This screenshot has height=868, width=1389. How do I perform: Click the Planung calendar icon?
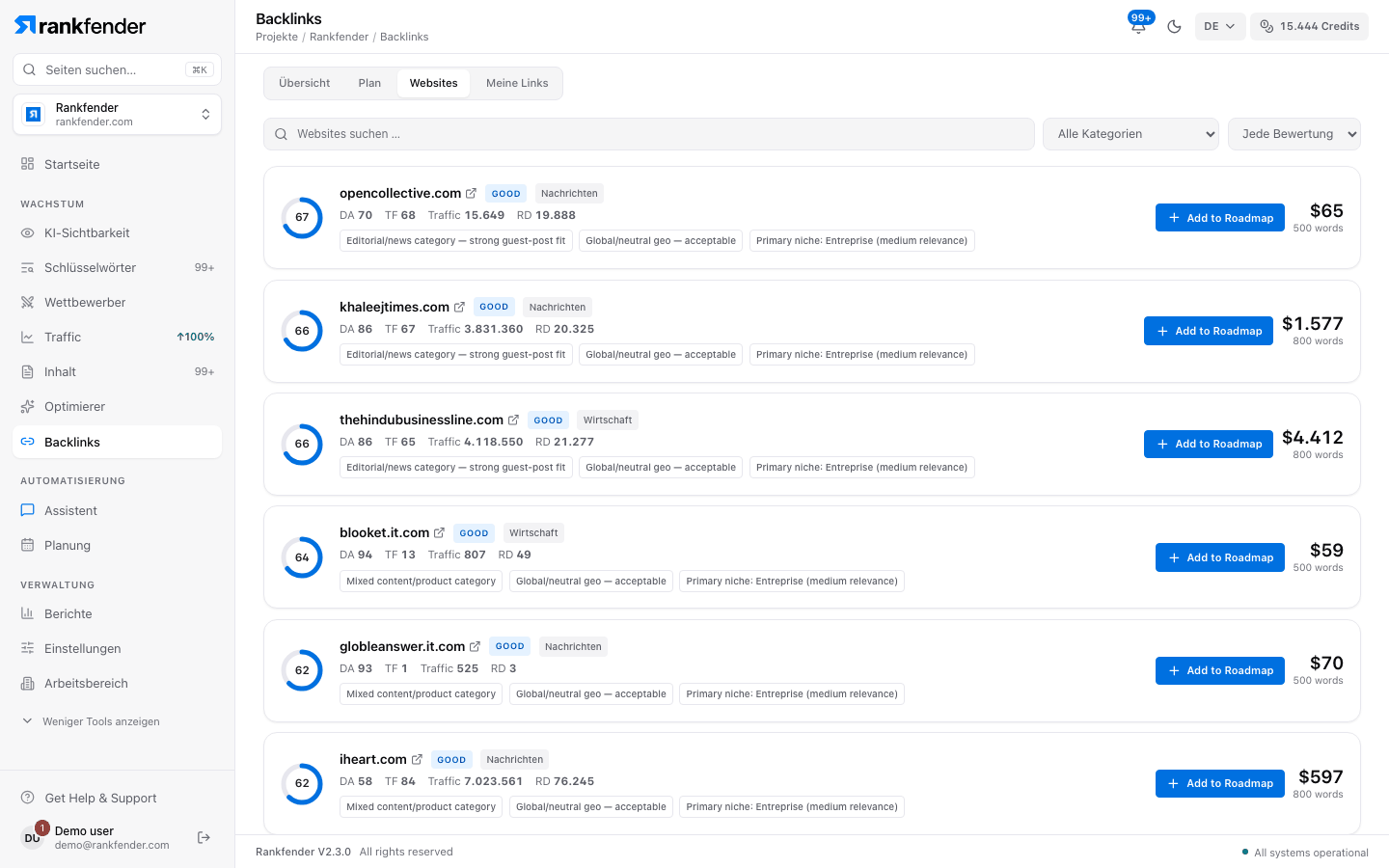pyautogui.click(x=27, y=545)
